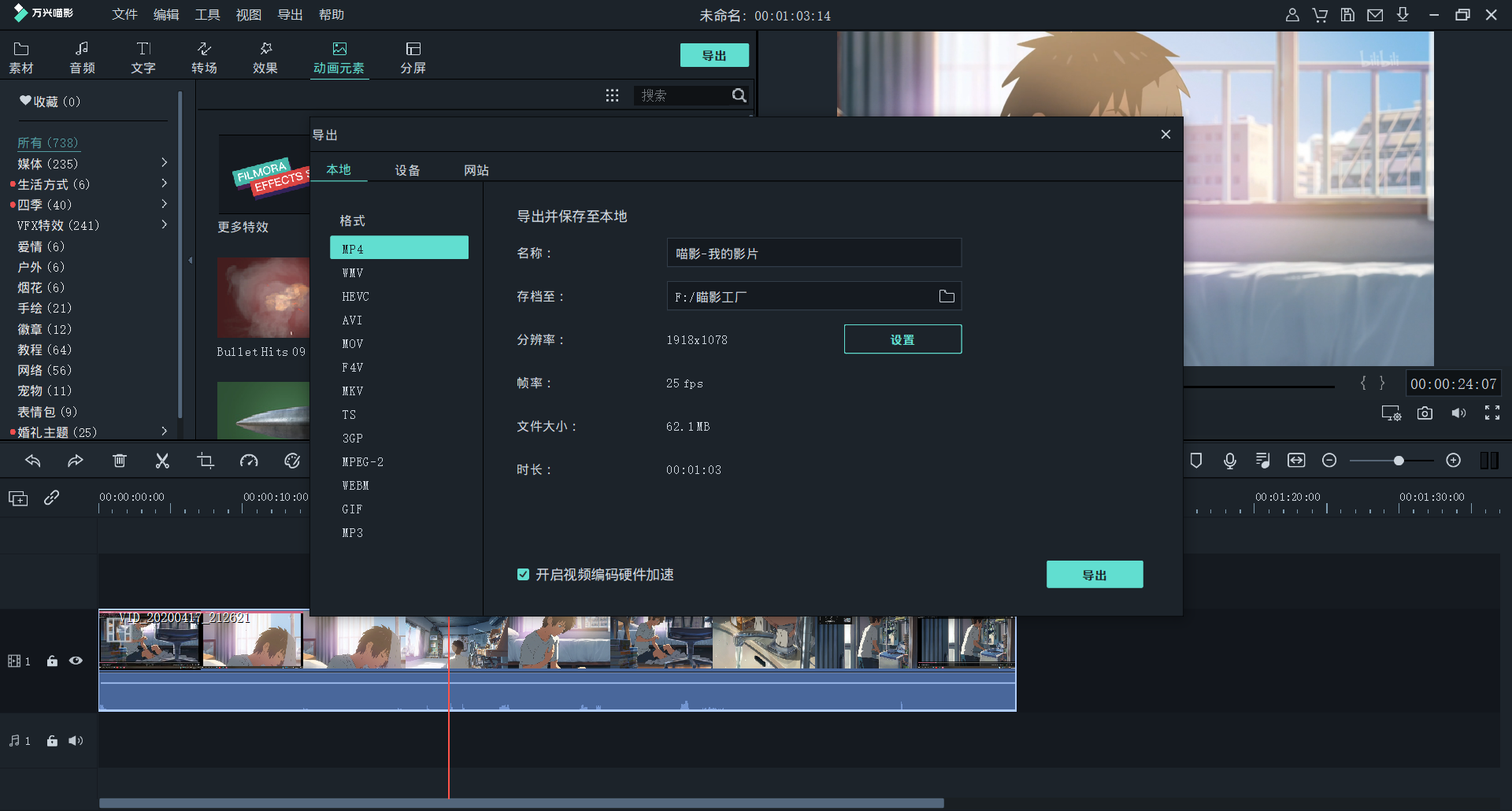Click the 设置 resolution settings button
The height and width of the screenshot is (811, 1512).
coord(902,339)
